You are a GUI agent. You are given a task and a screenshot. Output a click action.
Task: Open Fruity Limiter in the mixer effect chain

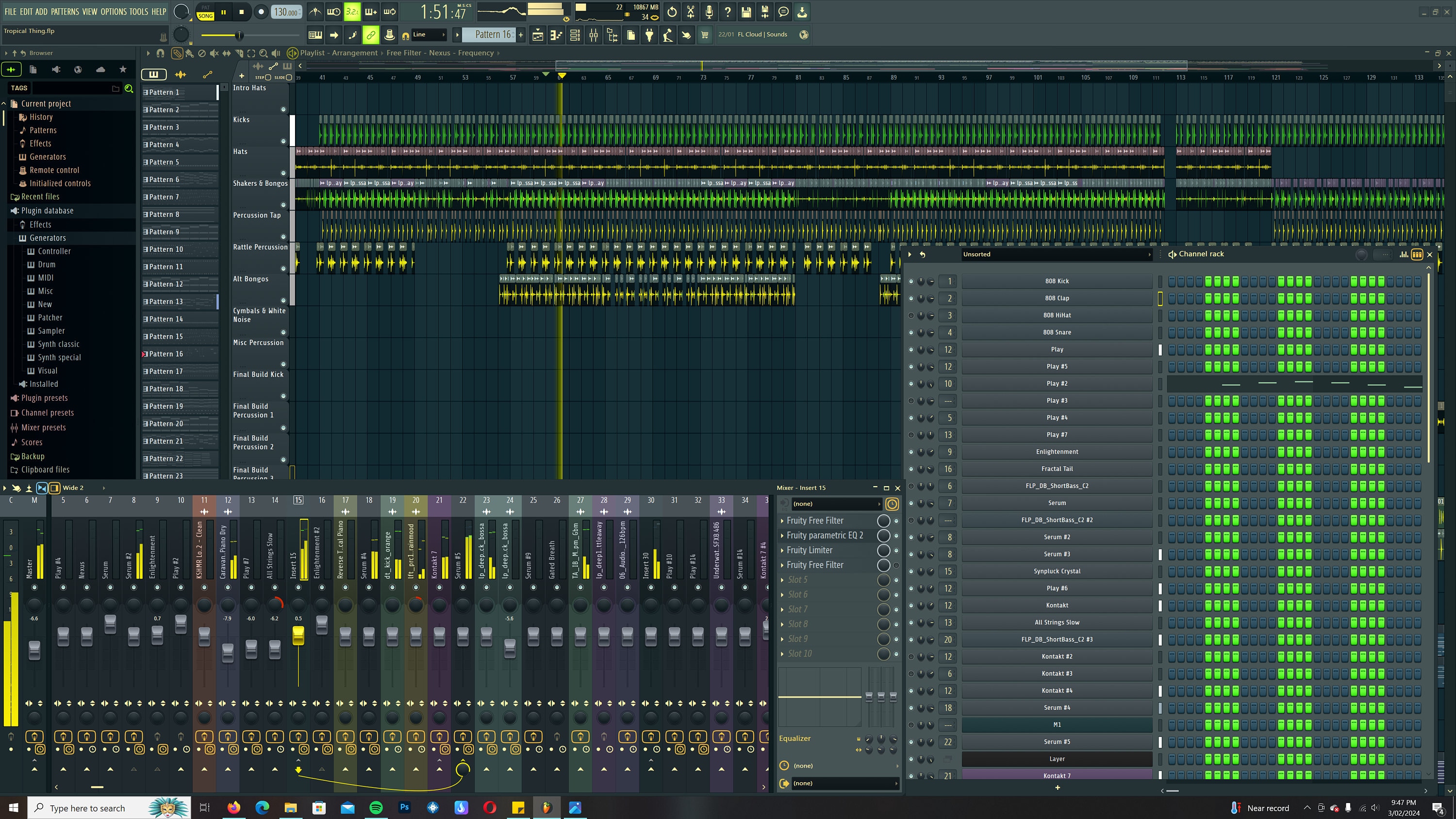tap(810, 549)
